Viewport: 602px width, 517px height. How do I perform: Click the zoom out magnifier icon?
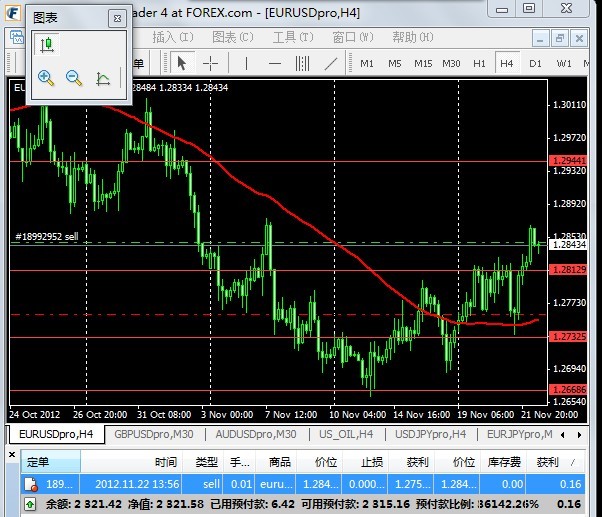(x=74, y=78)
